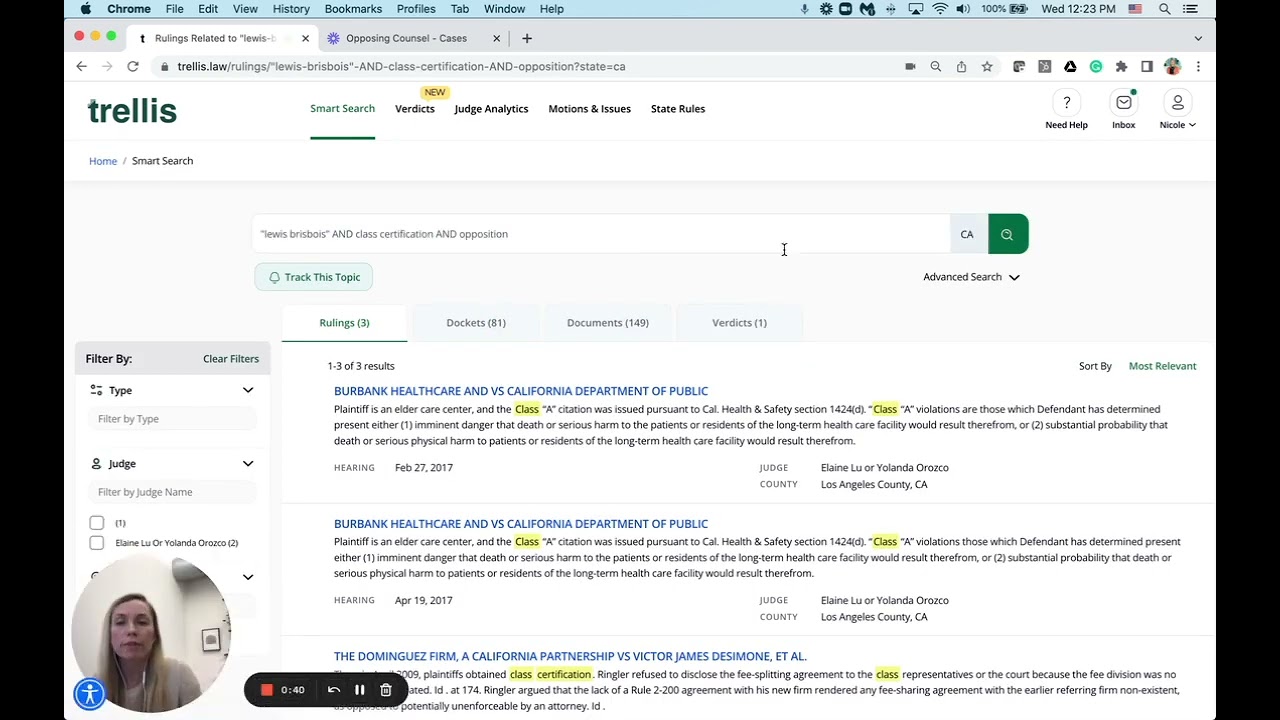Open the Need Help question mark icon

tap(1066, 103)
